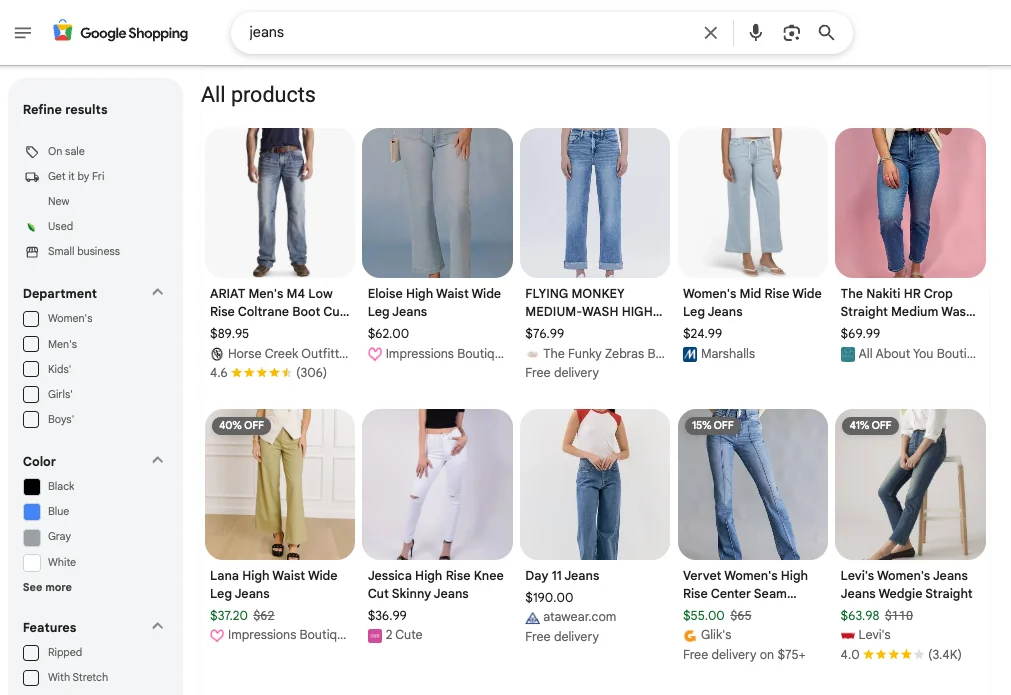The image size is (1011, 695).
Task: Open Levi's Wedgie Straight jeans image
Action: (910, 484)
